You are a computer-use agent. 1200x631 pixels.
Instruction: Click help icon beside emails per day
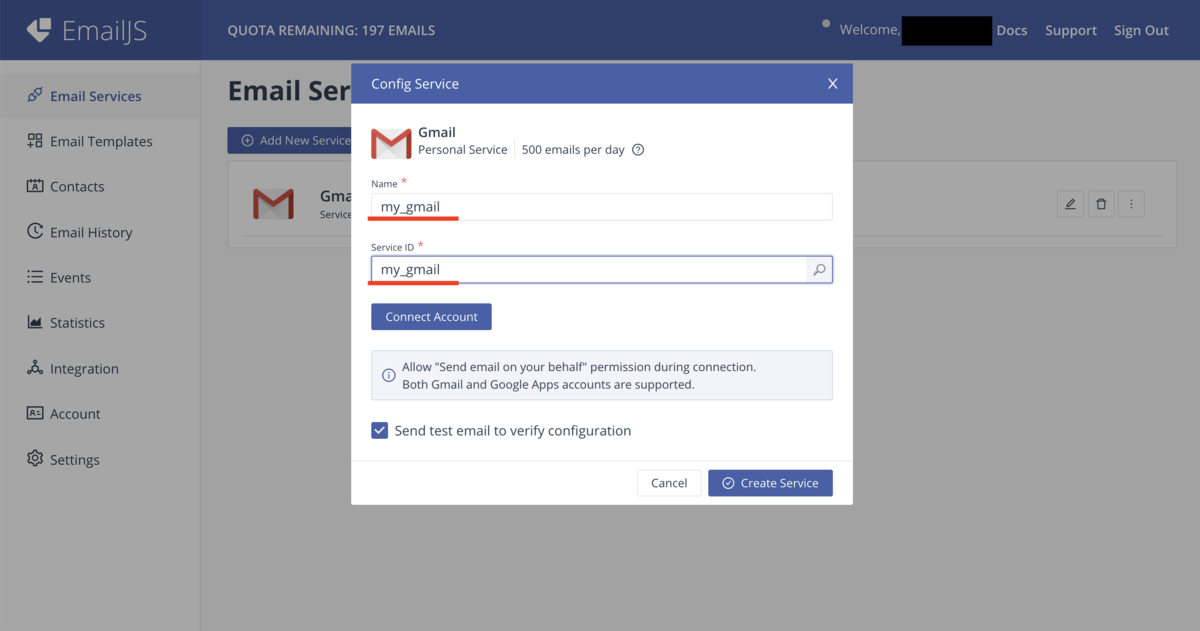[x=638, y=150]
